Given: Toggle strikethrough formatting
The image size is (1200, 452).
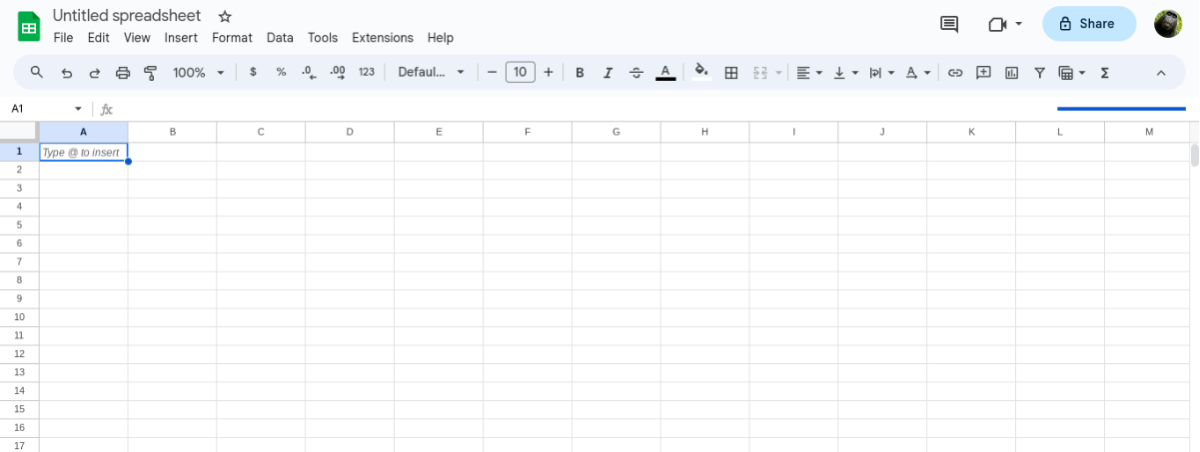Looking at the screenshot, I should (x=636, y=72).
